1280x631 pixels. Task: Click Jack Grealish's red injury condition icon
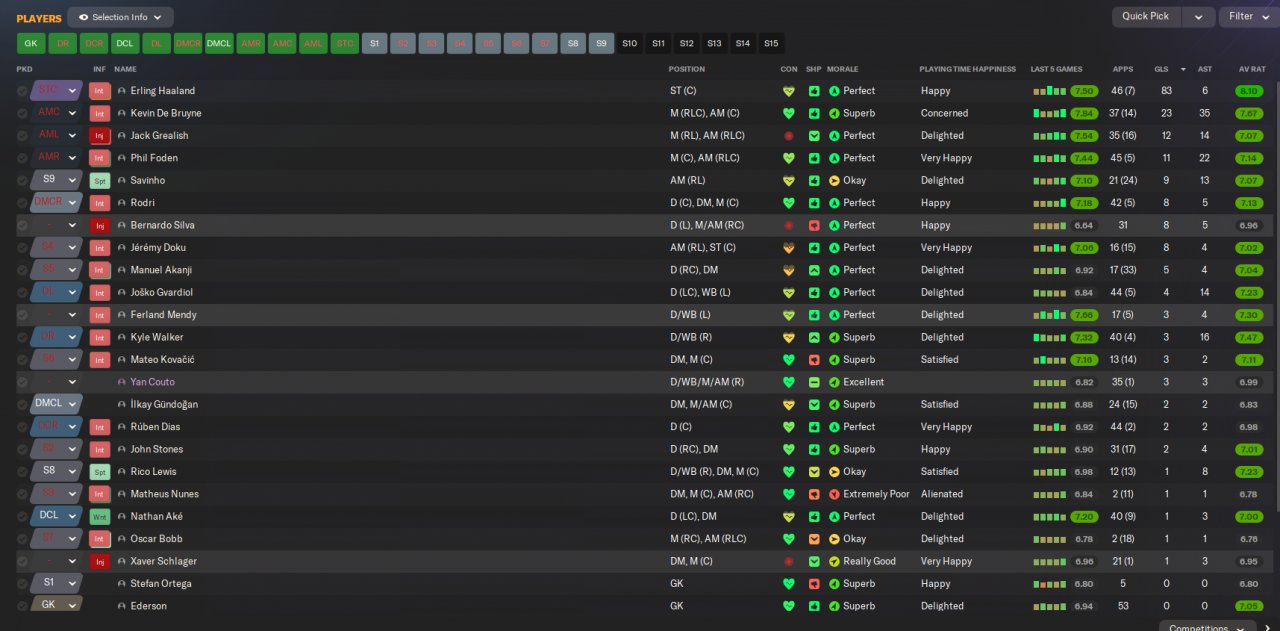tap(788, 136)
